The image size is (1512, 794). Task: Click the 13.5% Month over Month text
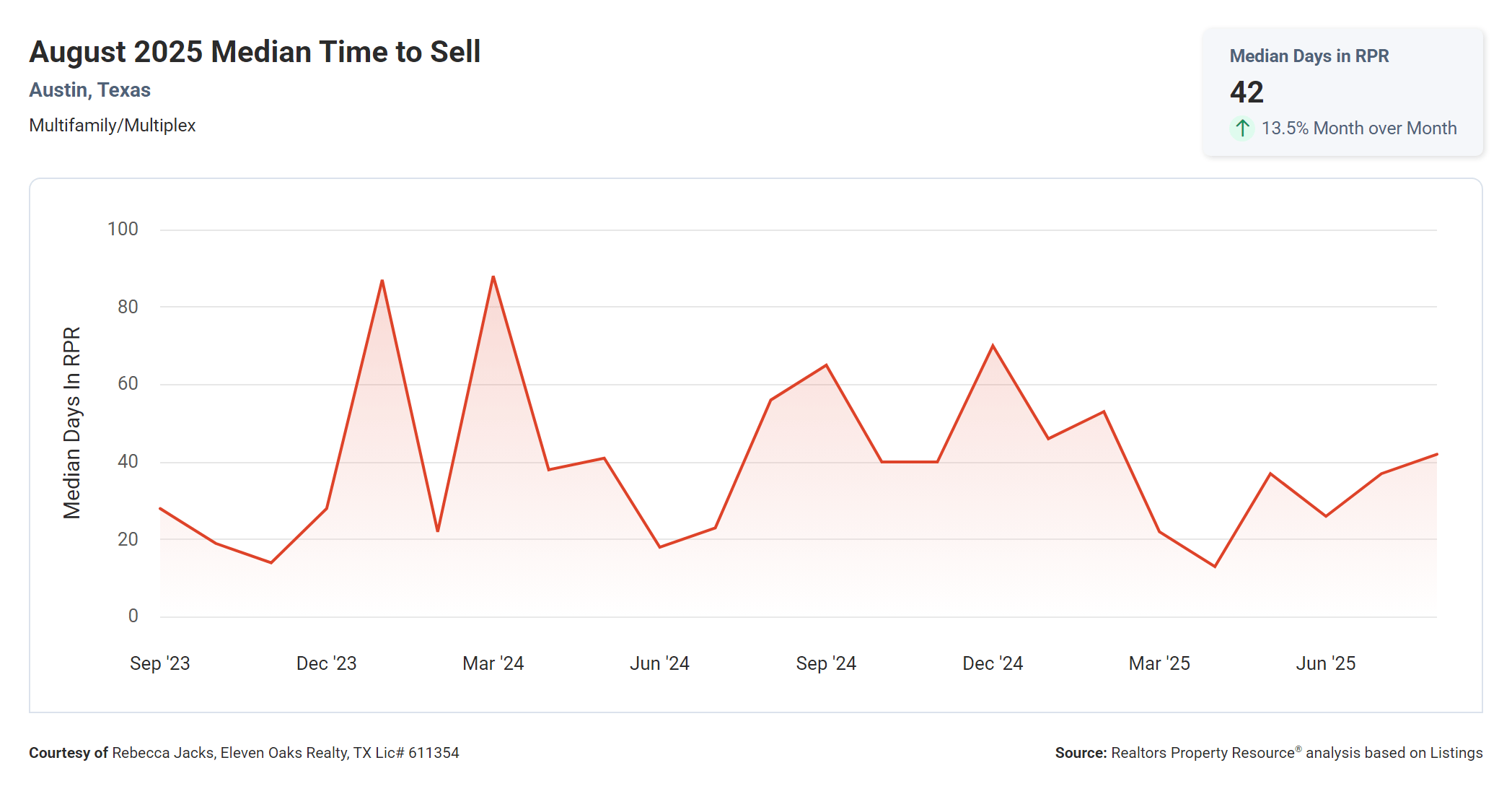(1359, 128)
